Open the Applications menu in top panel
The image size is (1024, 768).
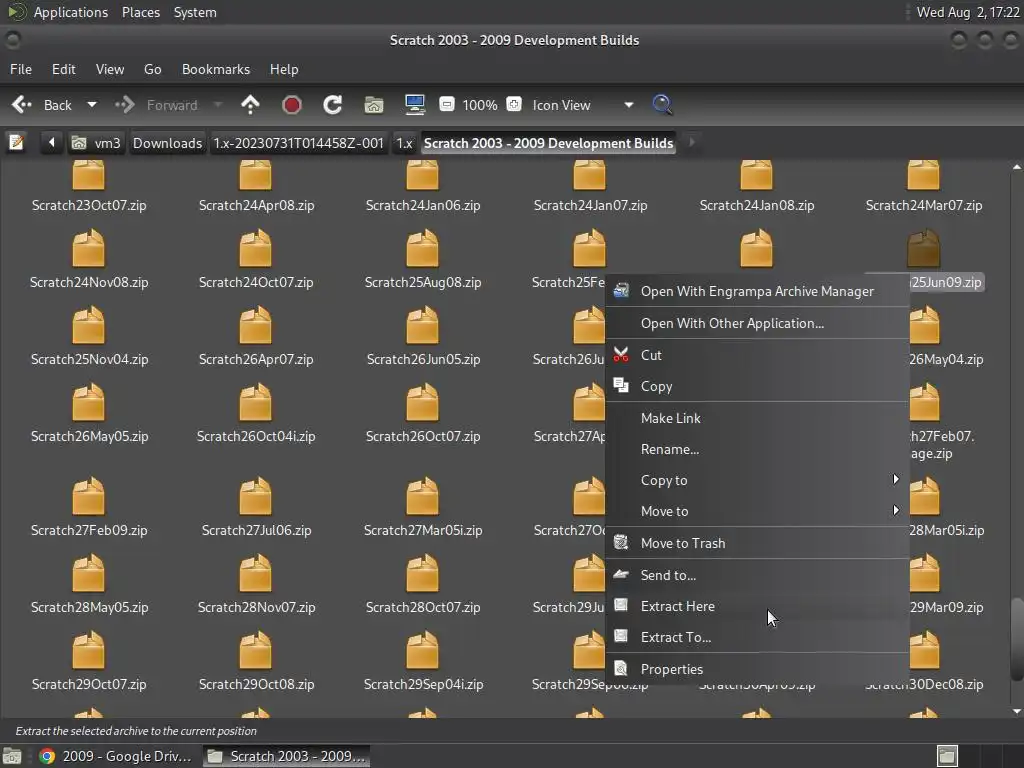click(x=71, y=12)
